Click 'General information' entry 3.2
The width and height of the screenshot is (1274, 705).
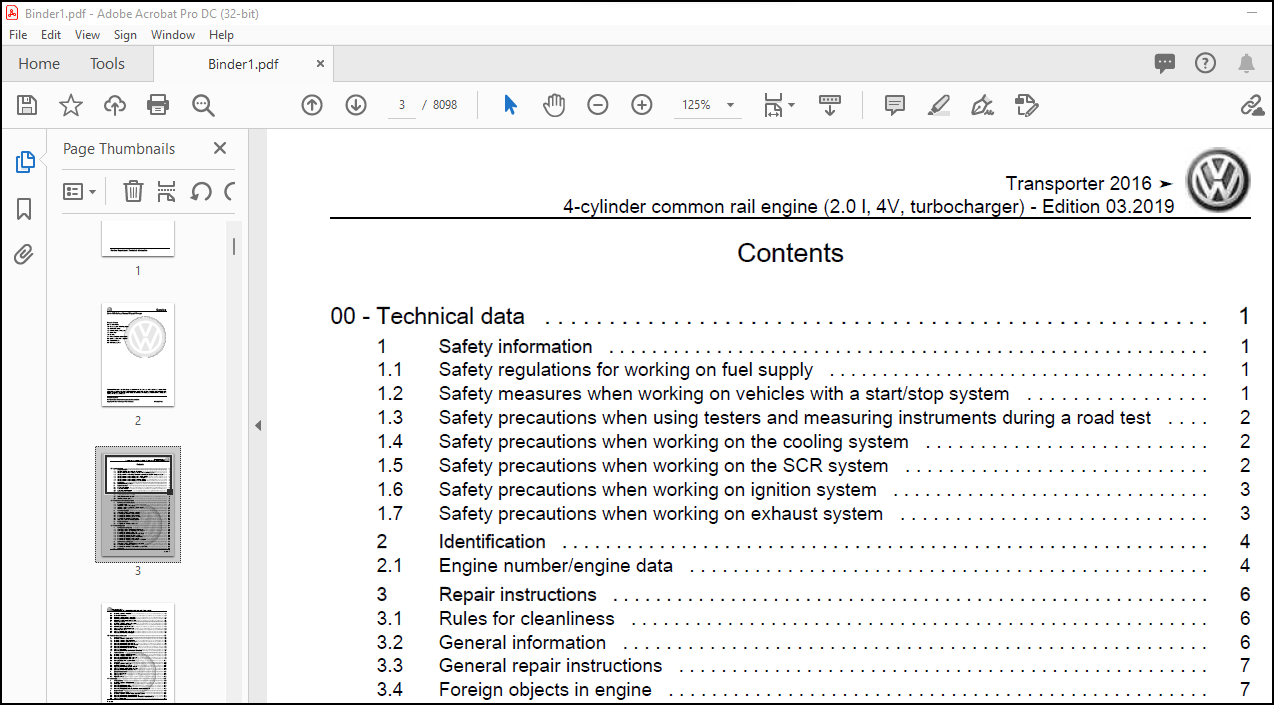click(x=523, y=643)
